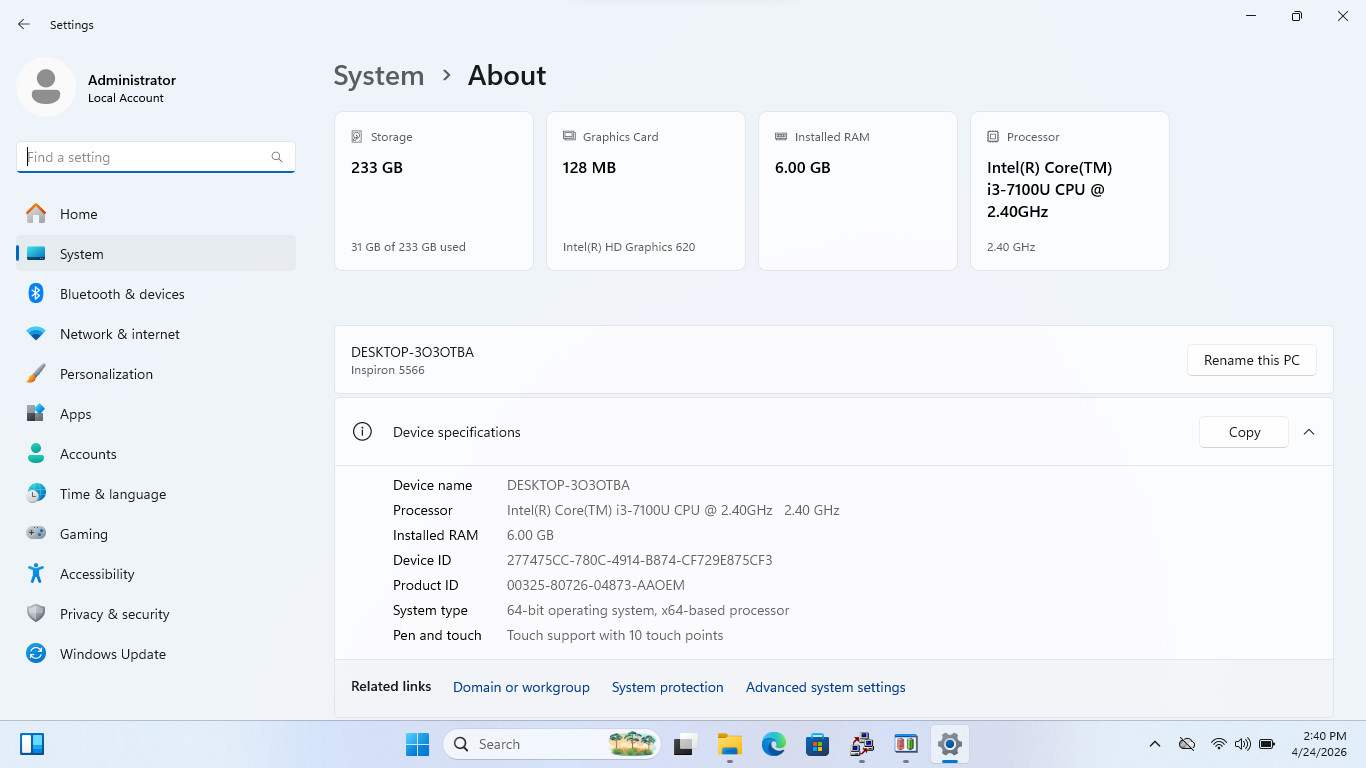Screen dimensions: 1366x768
Task: Click the Processor card icon
Action: point(993,136)
